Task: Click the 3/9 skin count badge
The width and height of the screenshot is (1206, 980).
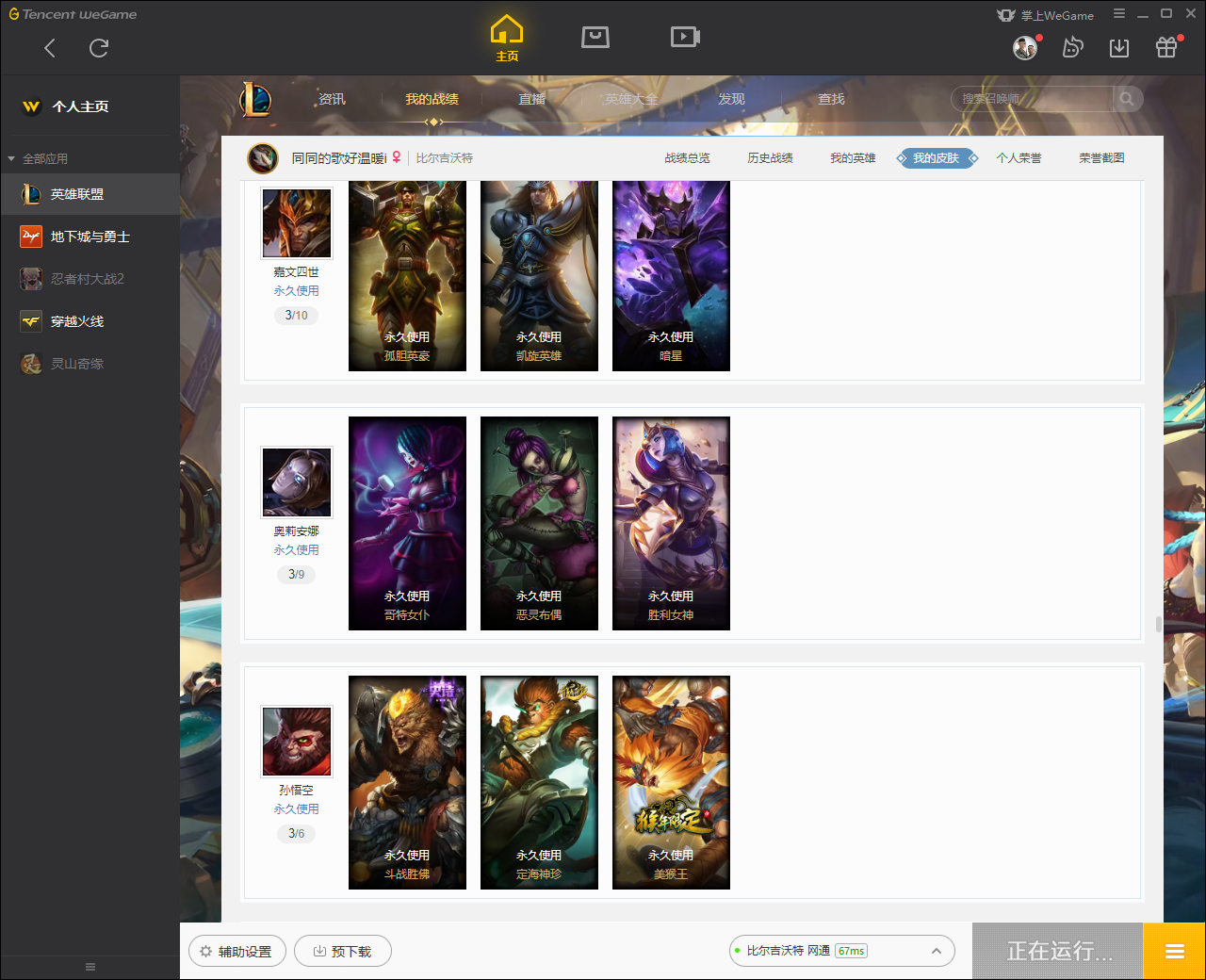Action: click(296, 575)
